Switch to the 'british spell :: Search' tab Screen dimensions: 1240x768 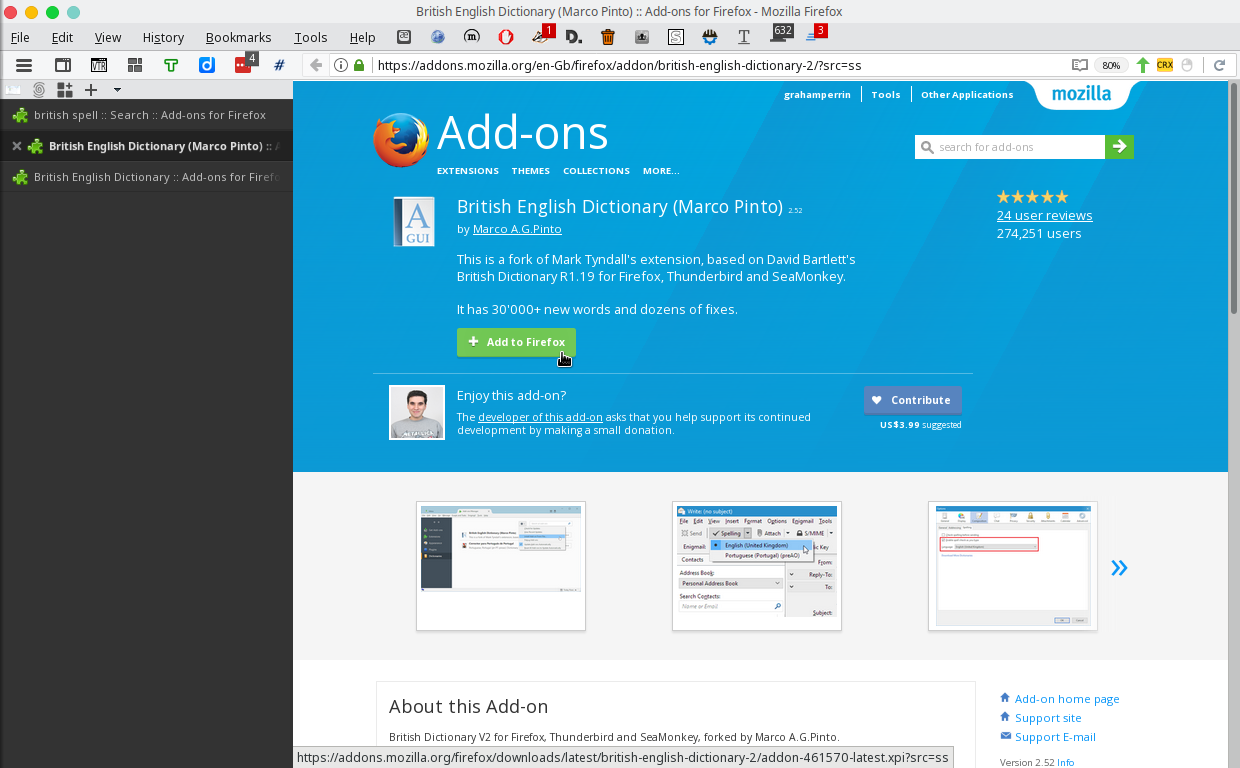[x=146, y=115]
